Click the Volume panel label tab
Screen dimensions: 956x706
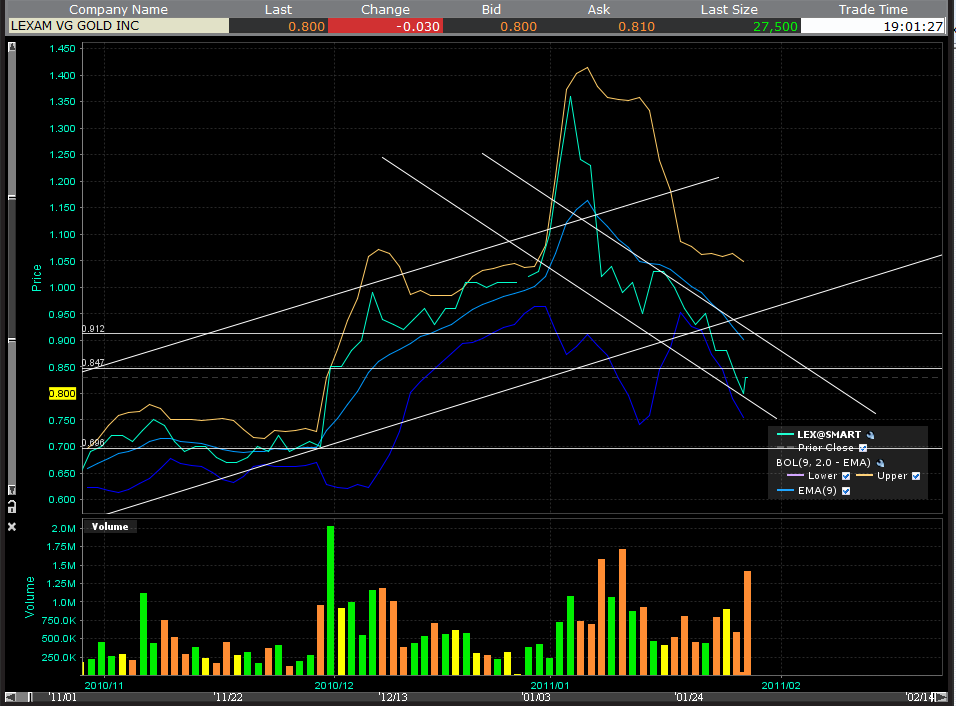point(111,526)
